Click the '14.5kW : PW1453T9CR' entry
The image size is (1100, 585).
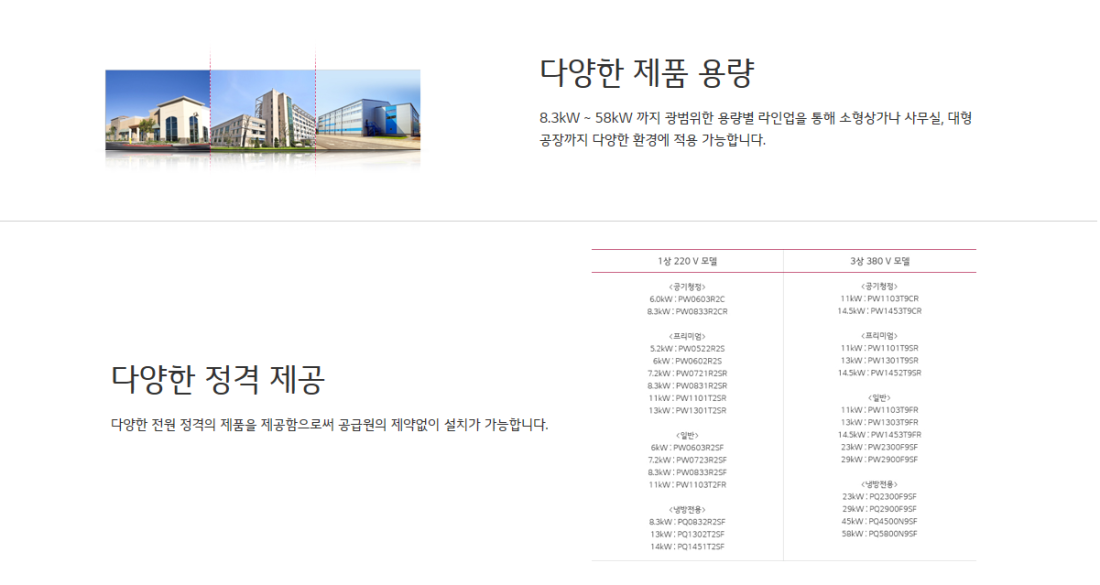coord(880,311)
